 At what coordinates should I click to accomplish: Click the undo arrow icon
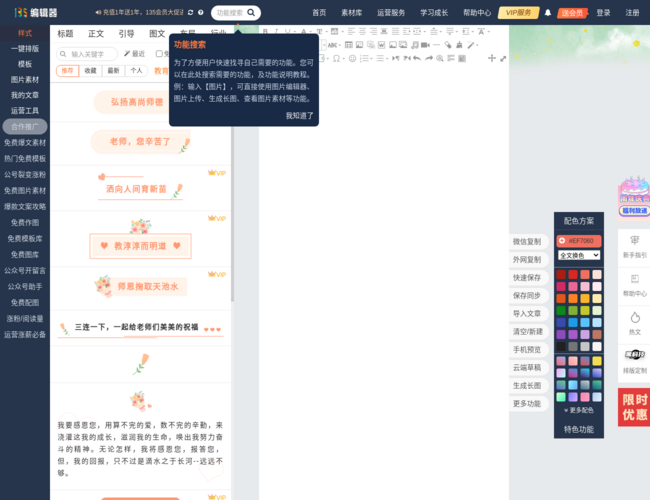[417, 58]
